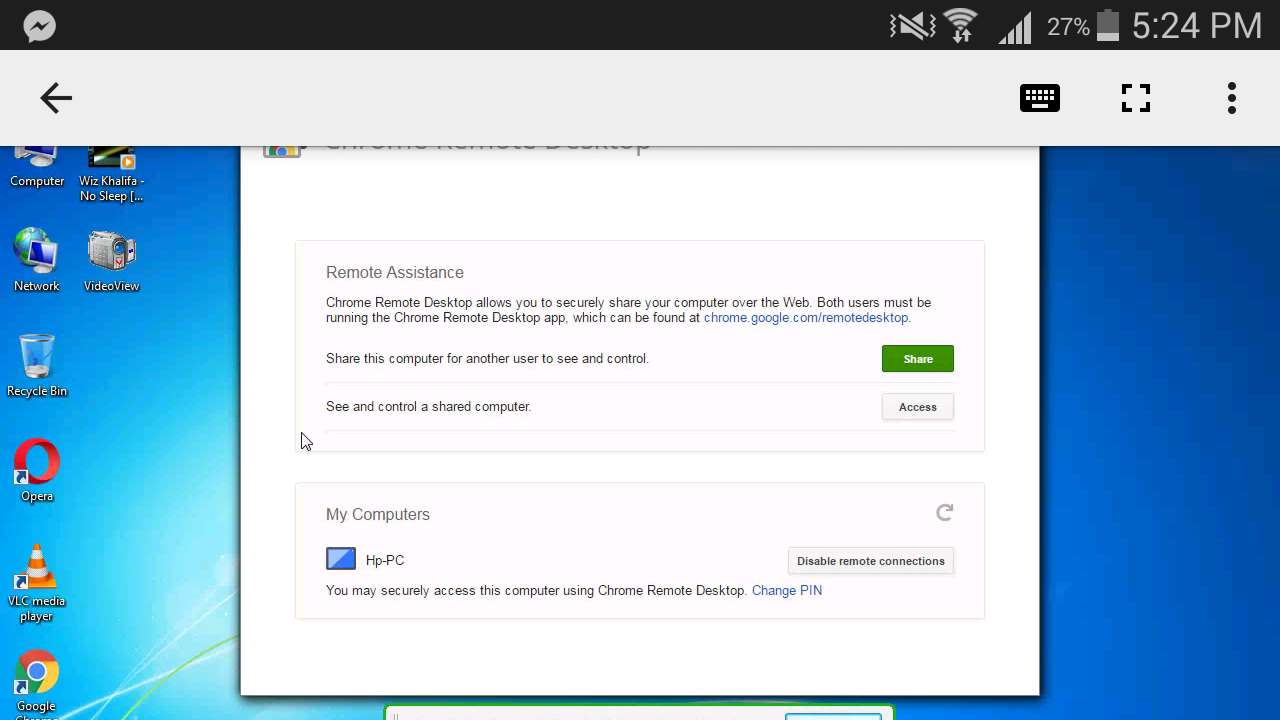
Task: Open the Network desktop icon
Action: (x=37, y=260)
